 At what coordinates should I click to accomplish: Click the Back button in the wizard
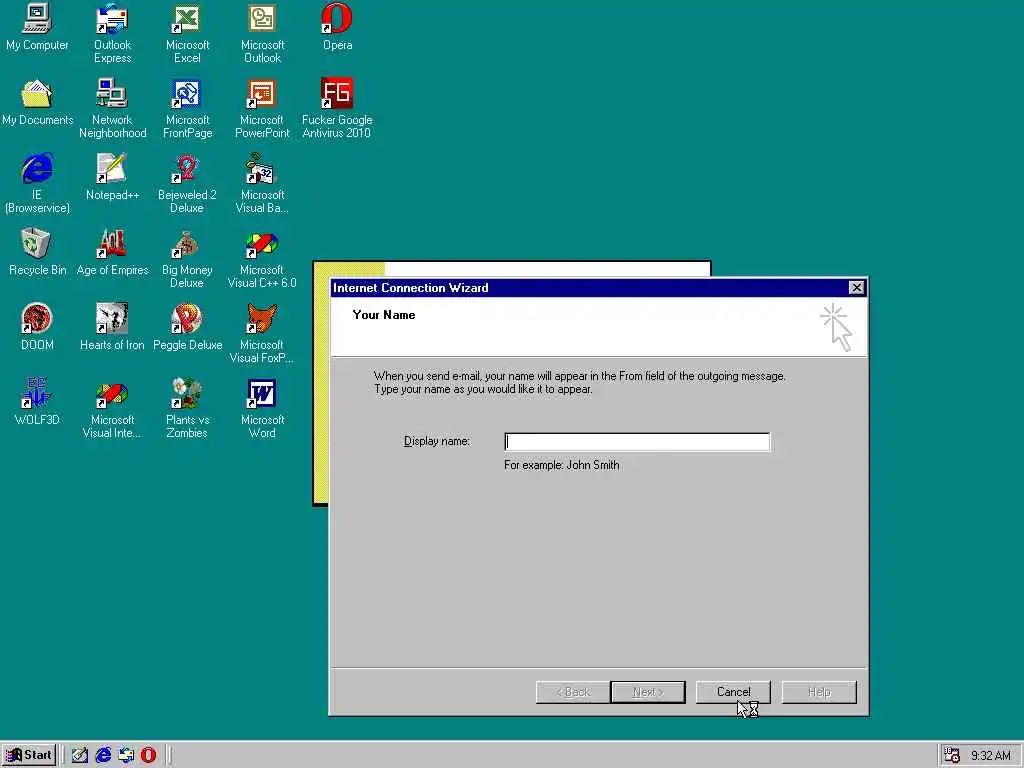pyautogui.click(x=573, y=692)
